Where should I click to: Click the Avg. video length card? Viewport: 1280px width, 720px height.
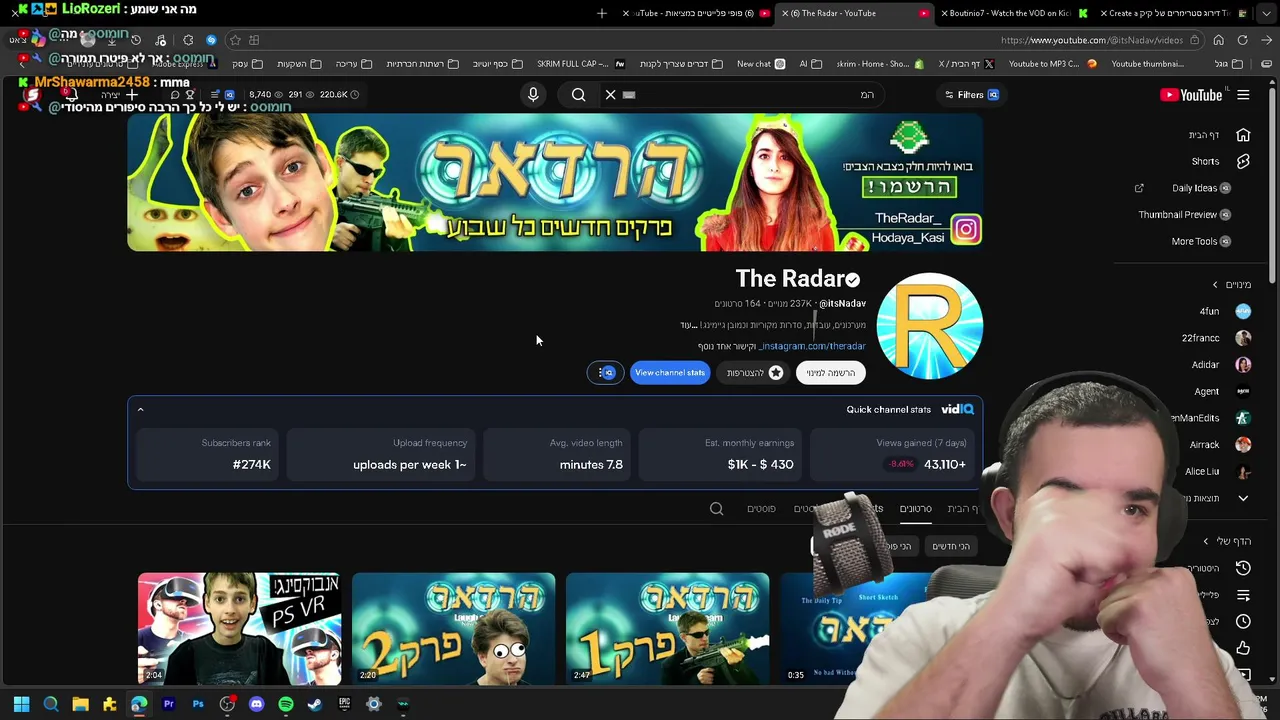click(x=558, y=454)
